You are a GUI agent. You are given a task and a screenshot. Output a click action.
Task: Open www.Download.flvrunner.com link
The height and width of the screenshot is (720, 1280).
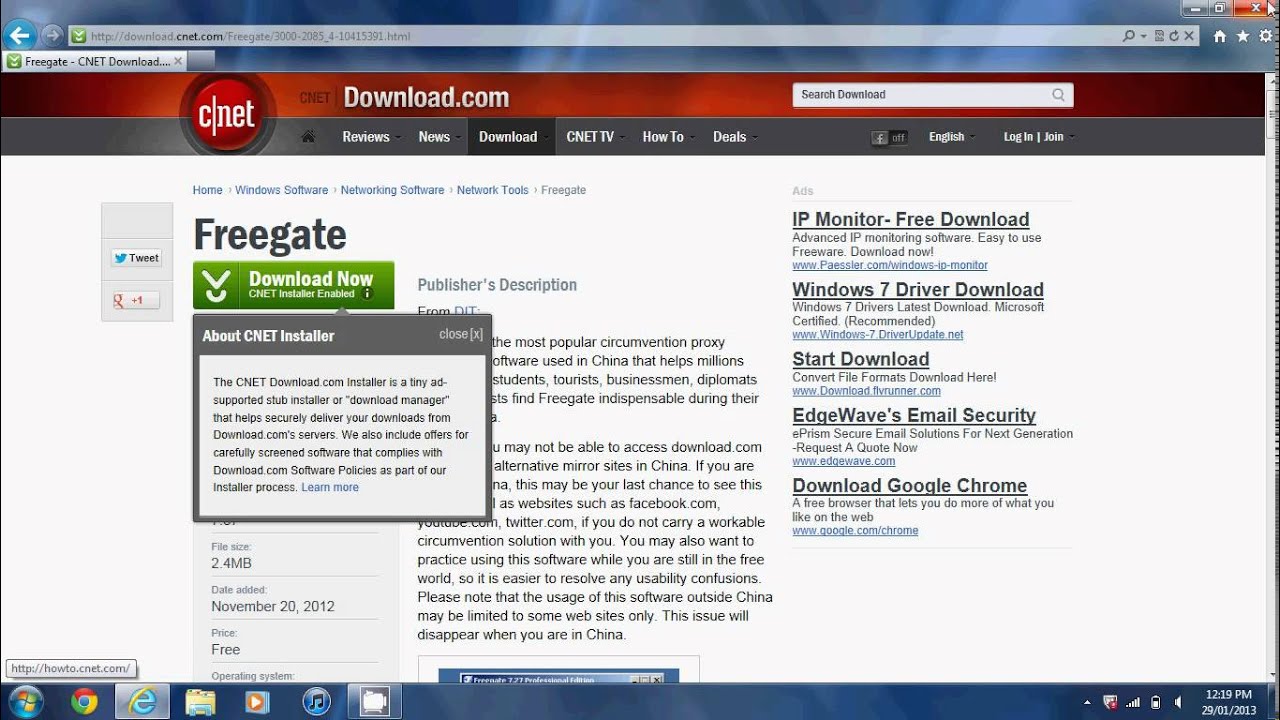tap(866, 391)
